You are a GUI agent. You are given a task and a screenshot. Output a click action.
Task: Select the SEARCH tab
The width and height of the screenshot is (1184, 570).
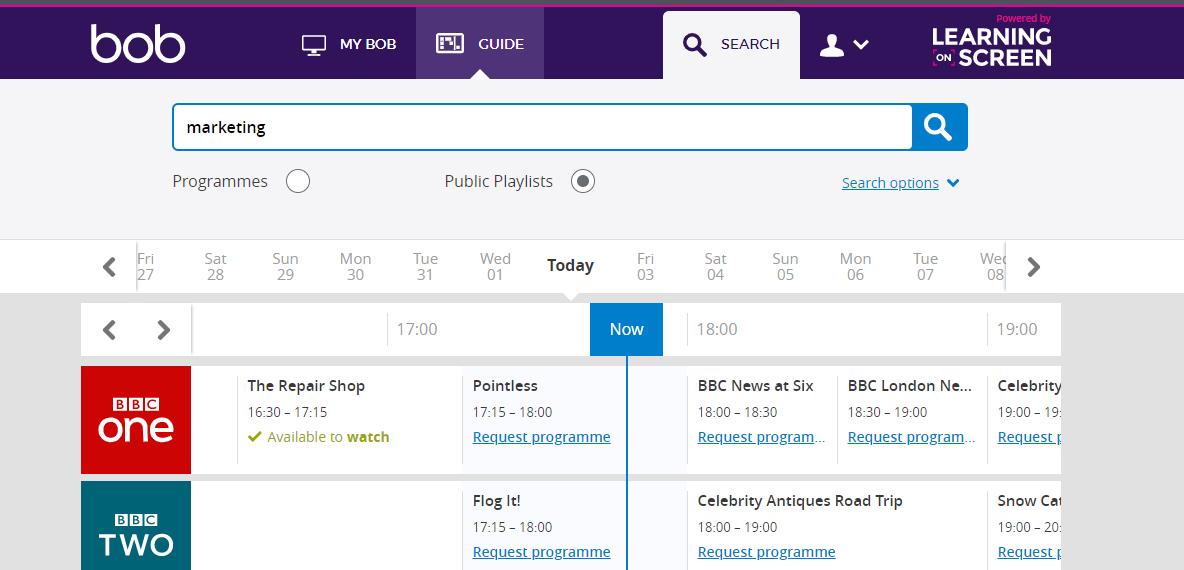pos(731,45)
